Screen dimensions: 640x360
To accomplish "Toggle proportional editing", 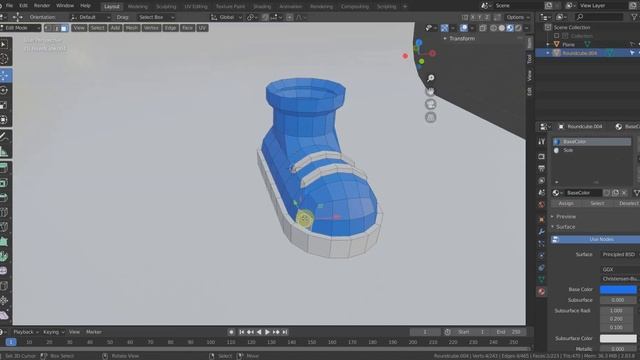I will coord(289,17).
